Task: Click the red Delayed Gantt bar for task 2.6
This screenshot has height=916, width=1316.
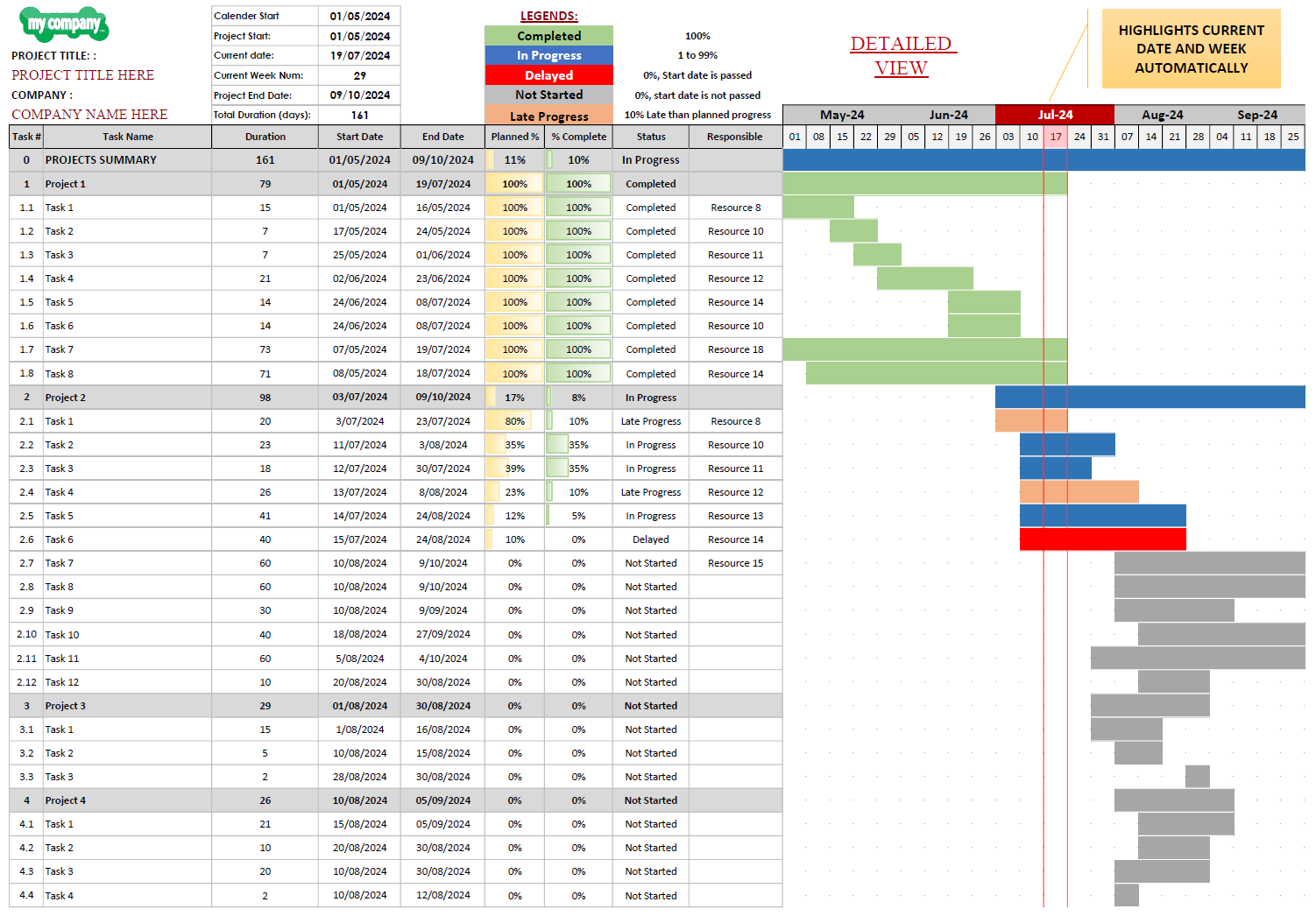Action: pyautogui.click(x=1102, y=539)
